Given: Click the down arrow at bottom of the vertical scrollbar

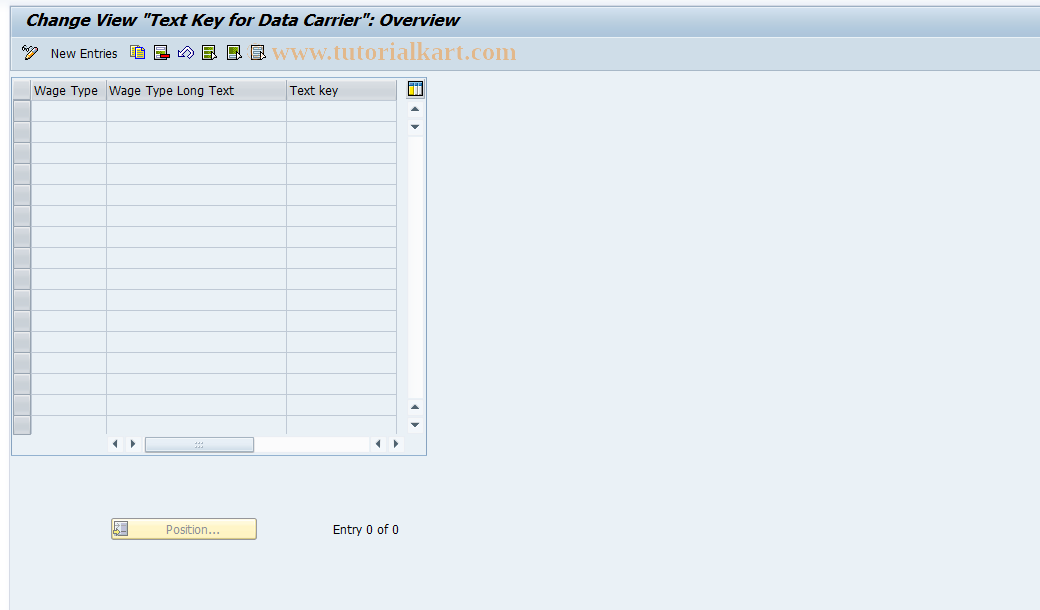Looking at the screenshot, I should point(415,425).
